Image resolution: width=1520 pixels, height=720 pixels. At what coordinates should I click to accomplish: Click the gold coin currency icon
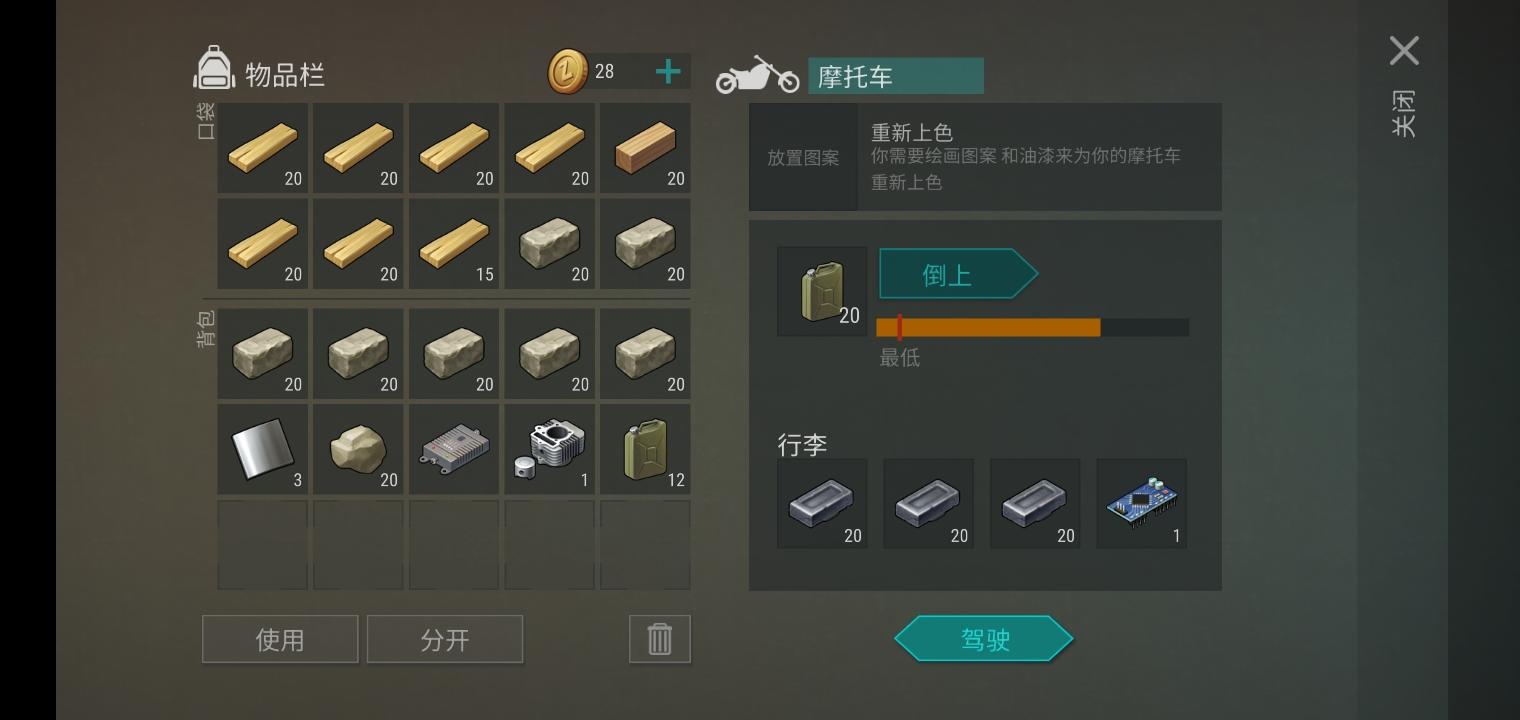[568, 71]
